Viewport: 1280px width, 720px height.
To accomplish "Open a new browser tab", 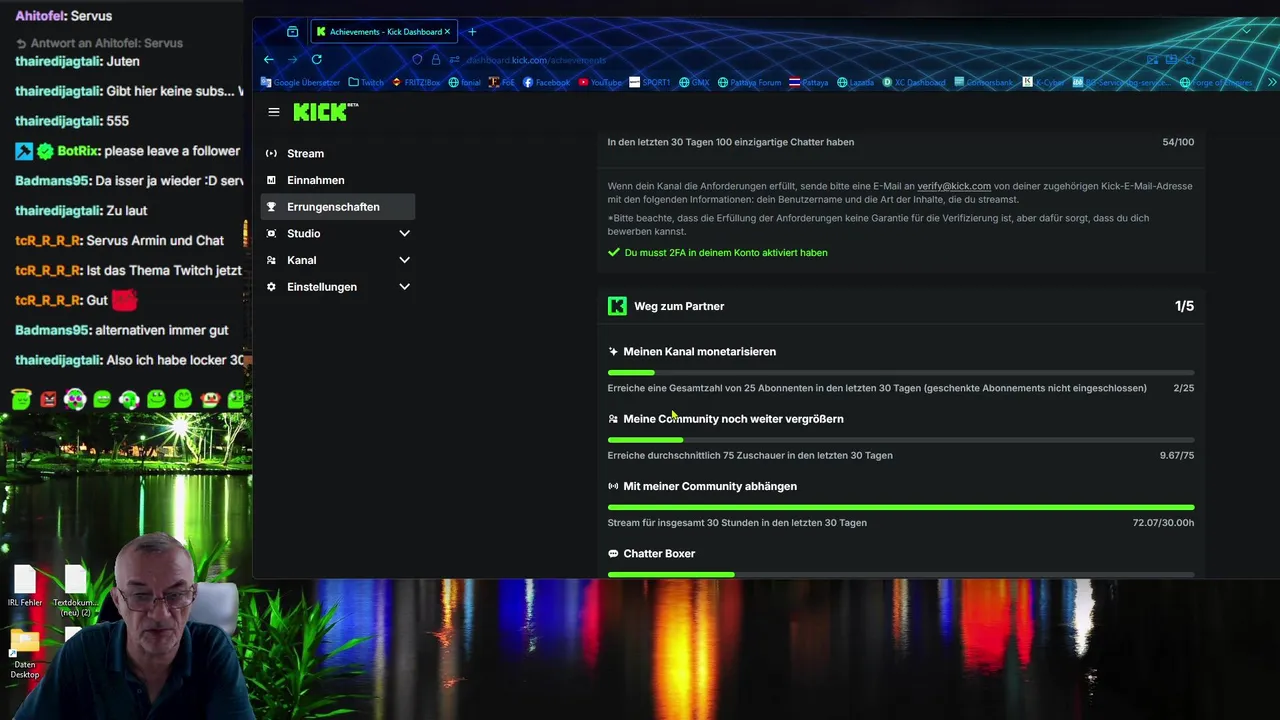I will tap(472, 32).
